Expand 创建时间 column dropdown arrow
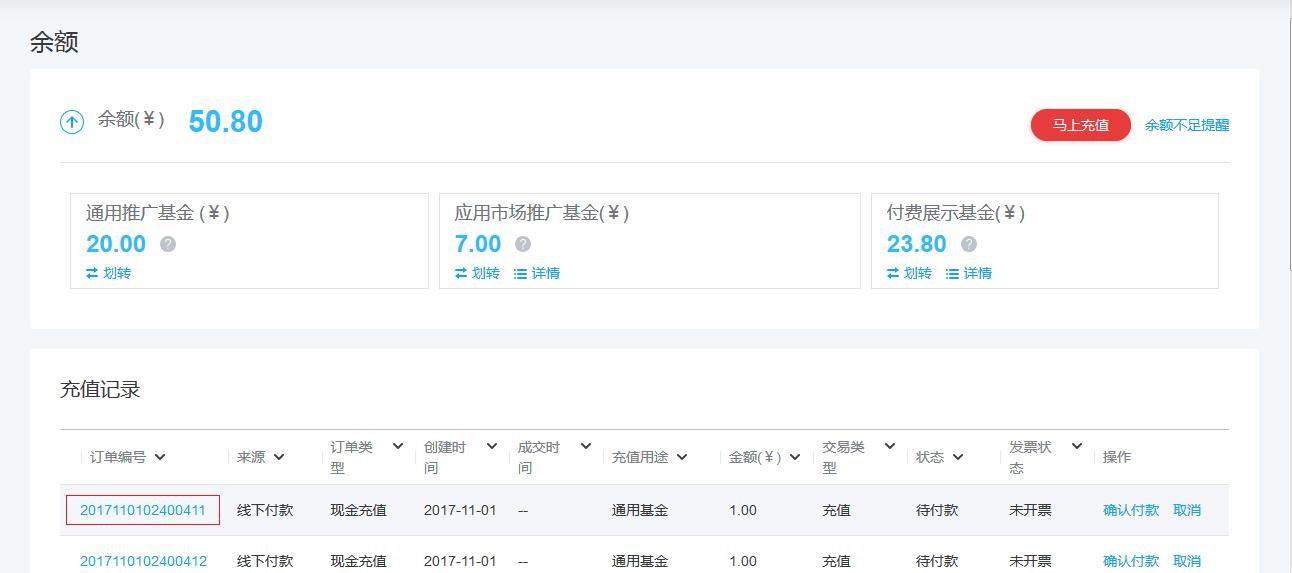The height and width of the screenshot is (573, 1292). 491,446
